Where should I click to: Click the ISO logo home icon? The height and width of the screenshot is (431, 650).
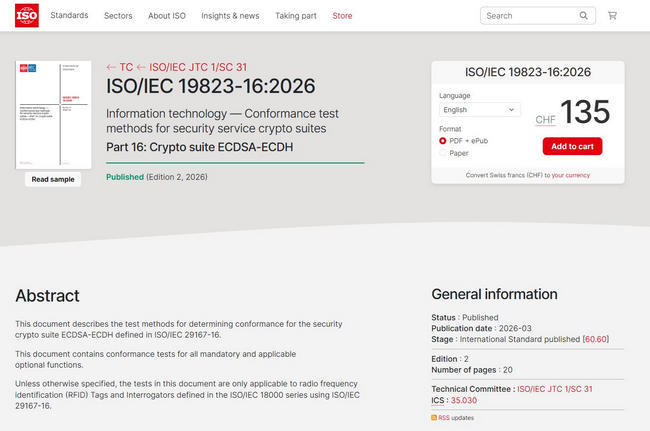click(26, 15)
